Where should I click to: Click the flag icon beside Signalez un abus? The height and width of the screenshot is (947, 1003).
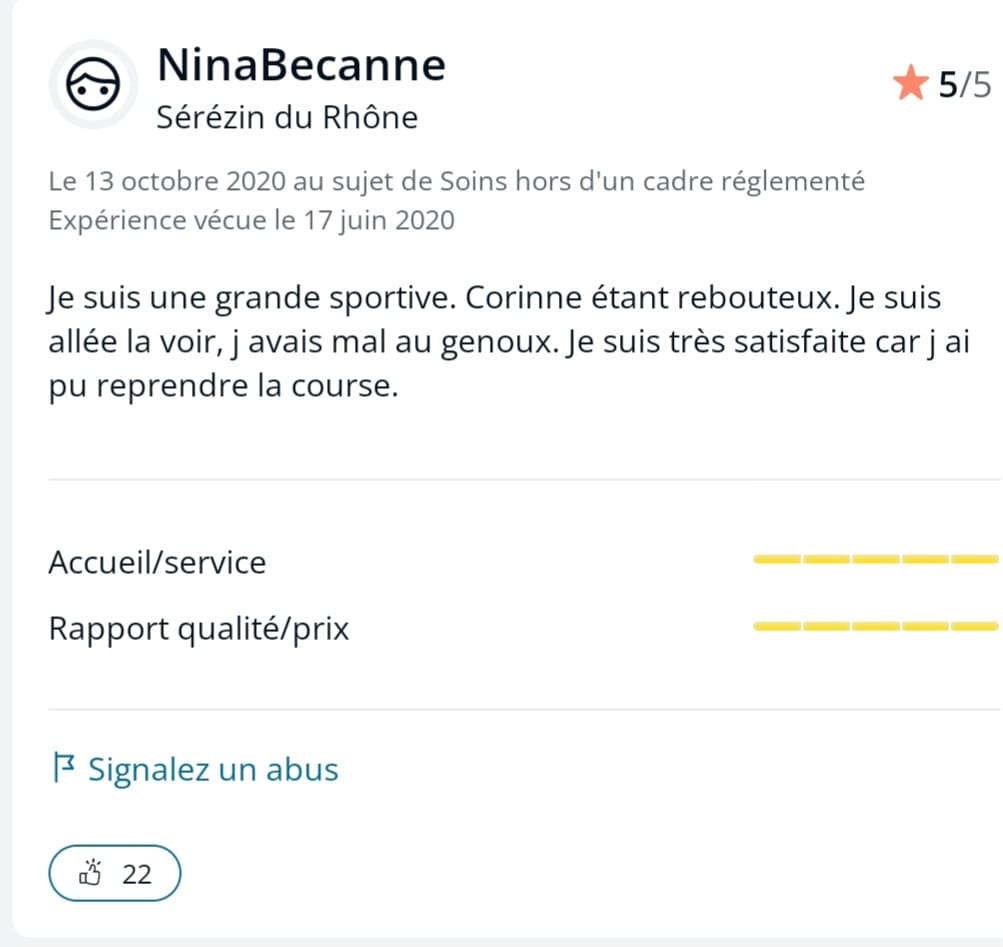[x=64, y=767]
